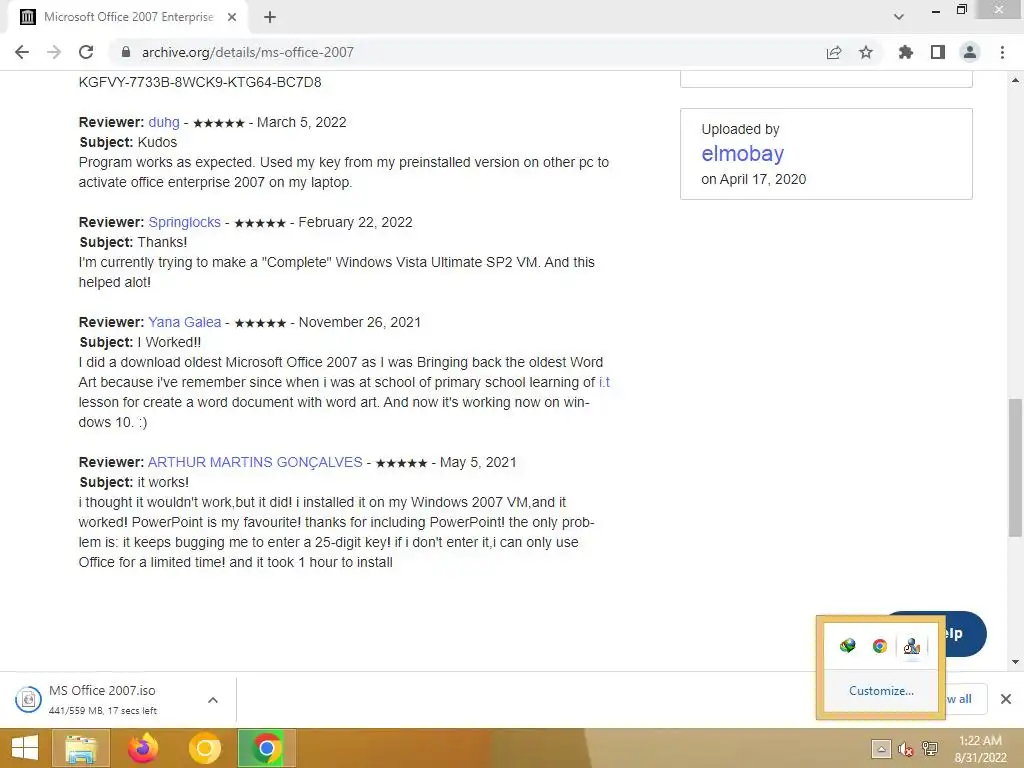Click the review subject "I Worked!!"
The height and width of the screenshot is (768, 1024).
point(169,342)
